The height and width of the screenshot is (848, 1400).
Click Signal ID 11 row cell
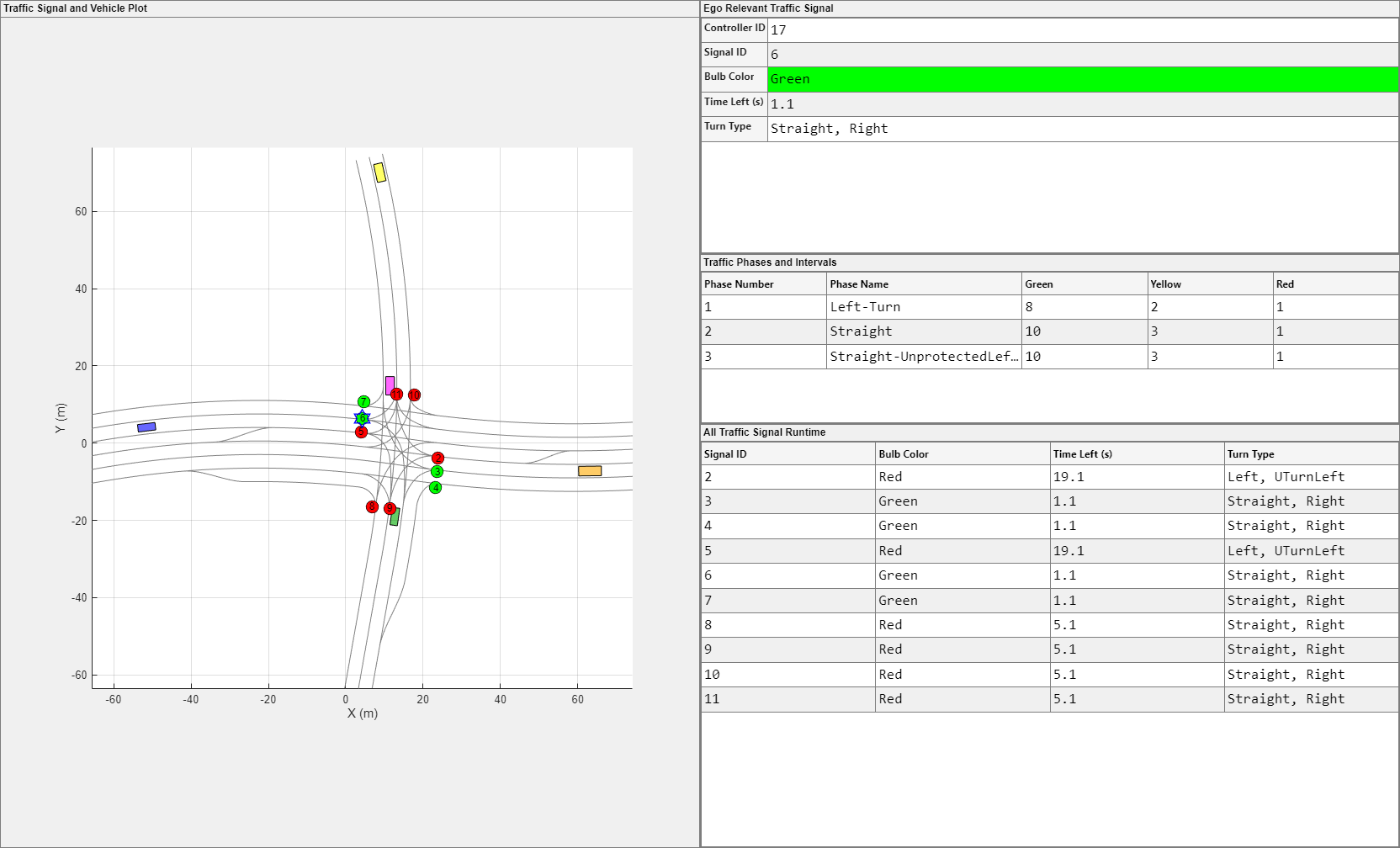click(787, 699)
